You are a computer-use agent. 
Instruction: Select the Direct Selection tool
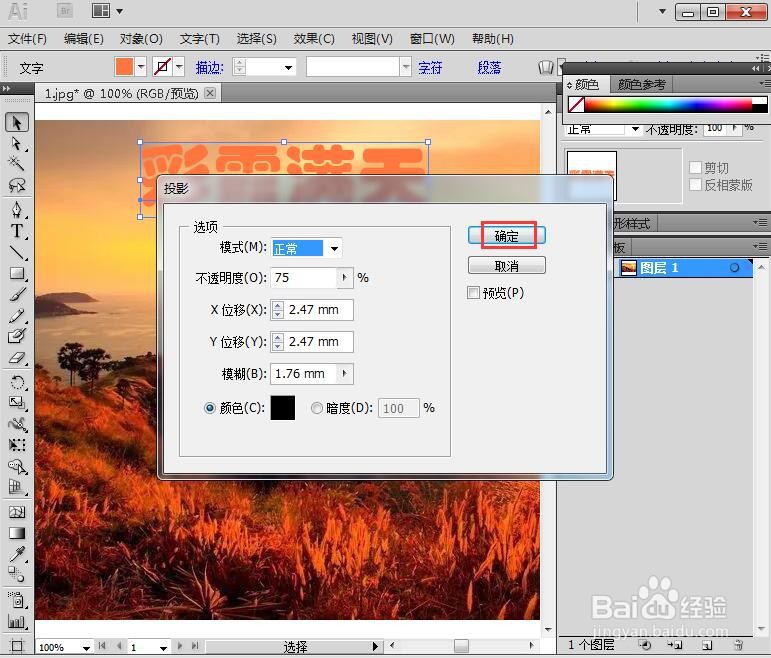point(17,144)
